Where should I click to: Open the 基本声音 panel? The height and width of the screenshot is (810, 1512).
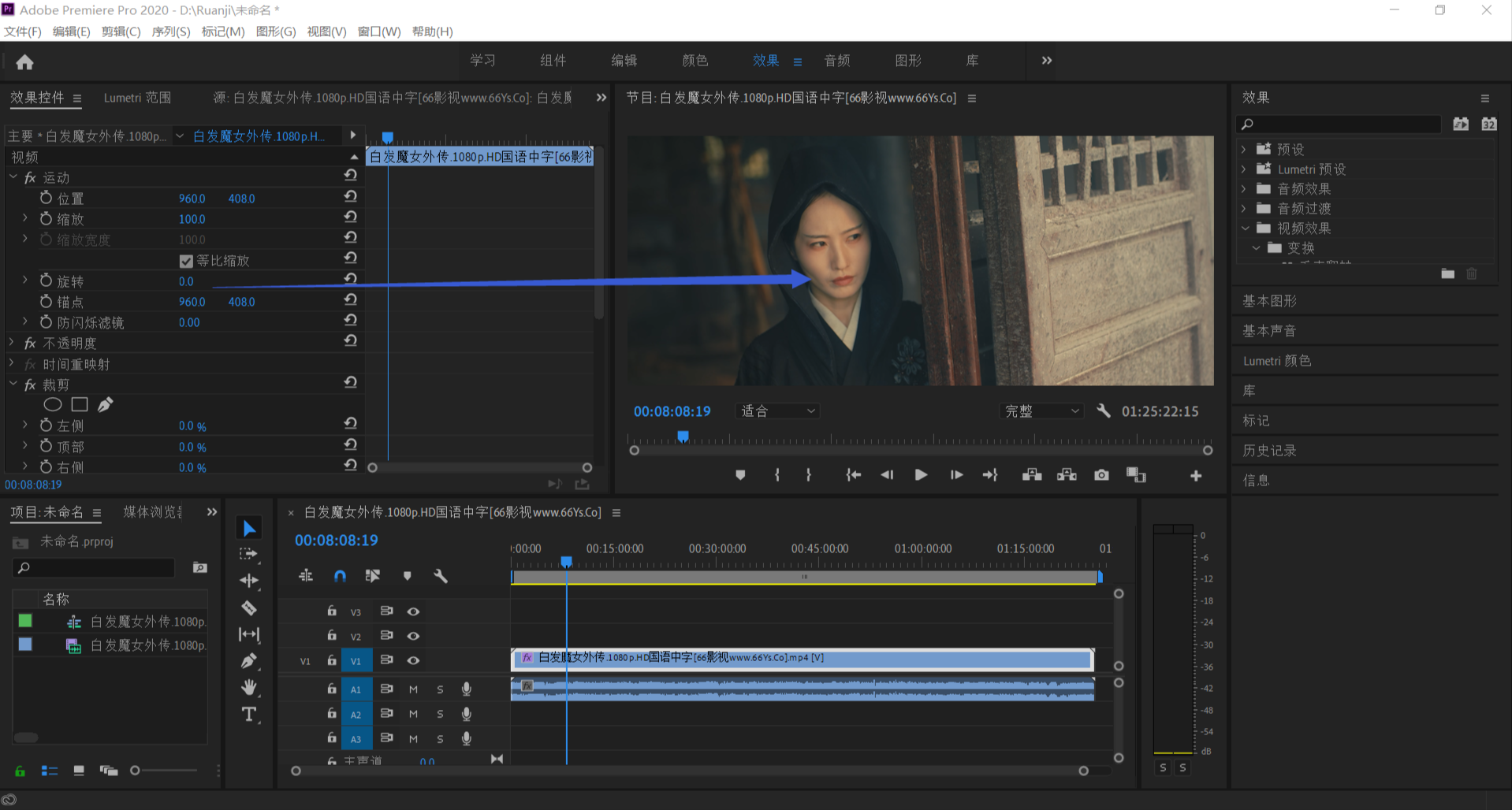[1269, 331]
